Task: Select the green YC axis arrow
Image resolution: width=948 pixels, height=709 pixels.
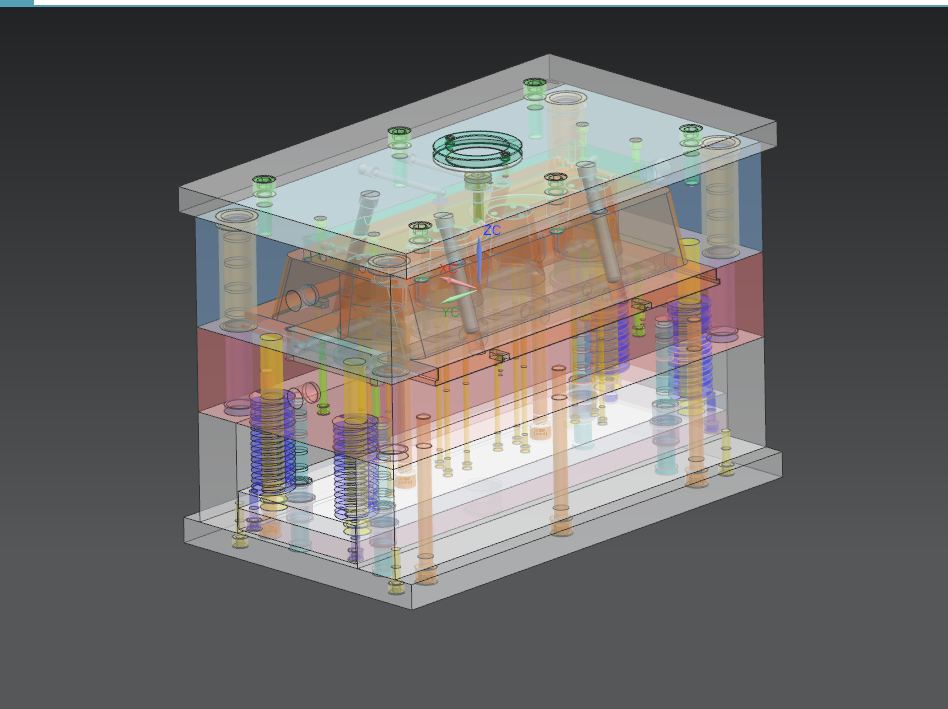Action: point(458,296)
